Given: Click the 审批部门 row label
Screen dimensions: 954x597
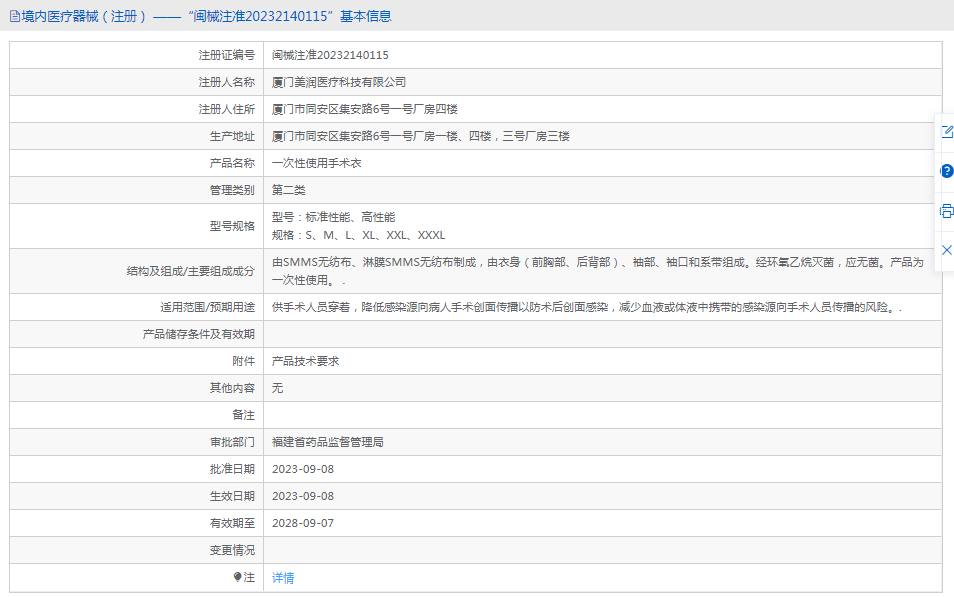Looking at the screenshot, I should [232, 442].
